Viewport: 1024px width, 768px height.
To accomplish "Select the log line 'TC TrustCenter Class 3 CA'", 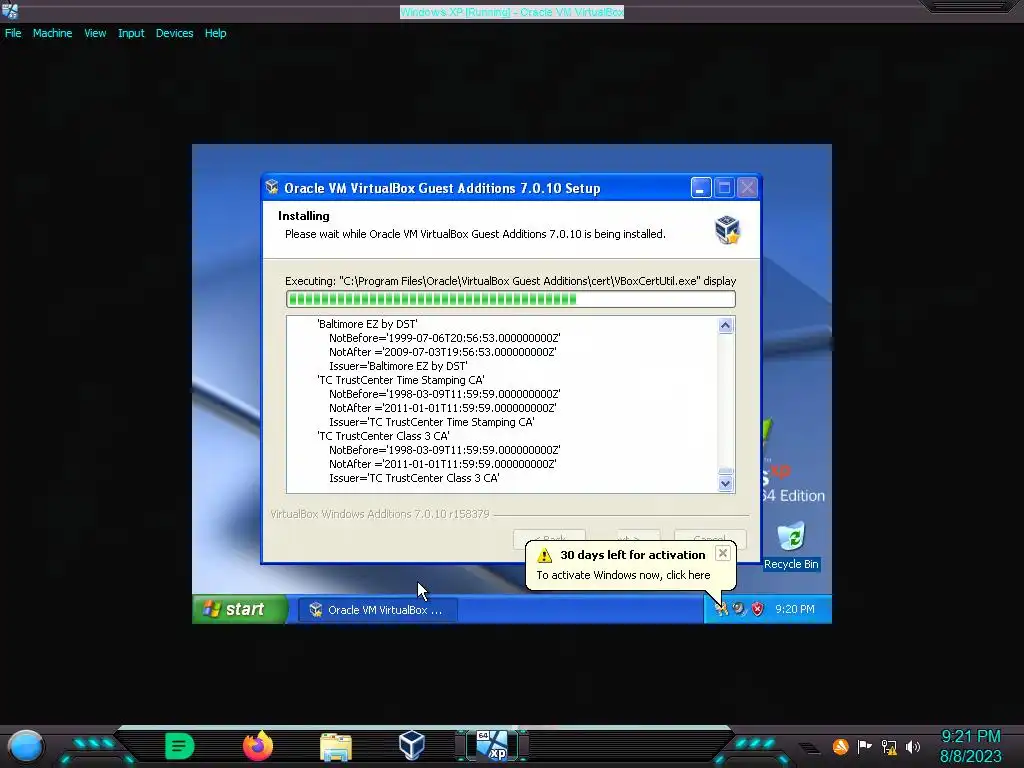I will click(x=383, y=436).
